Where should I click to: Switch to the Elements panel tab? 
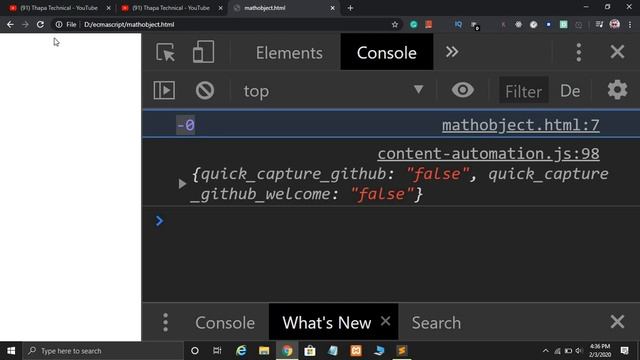pos(289,53)
